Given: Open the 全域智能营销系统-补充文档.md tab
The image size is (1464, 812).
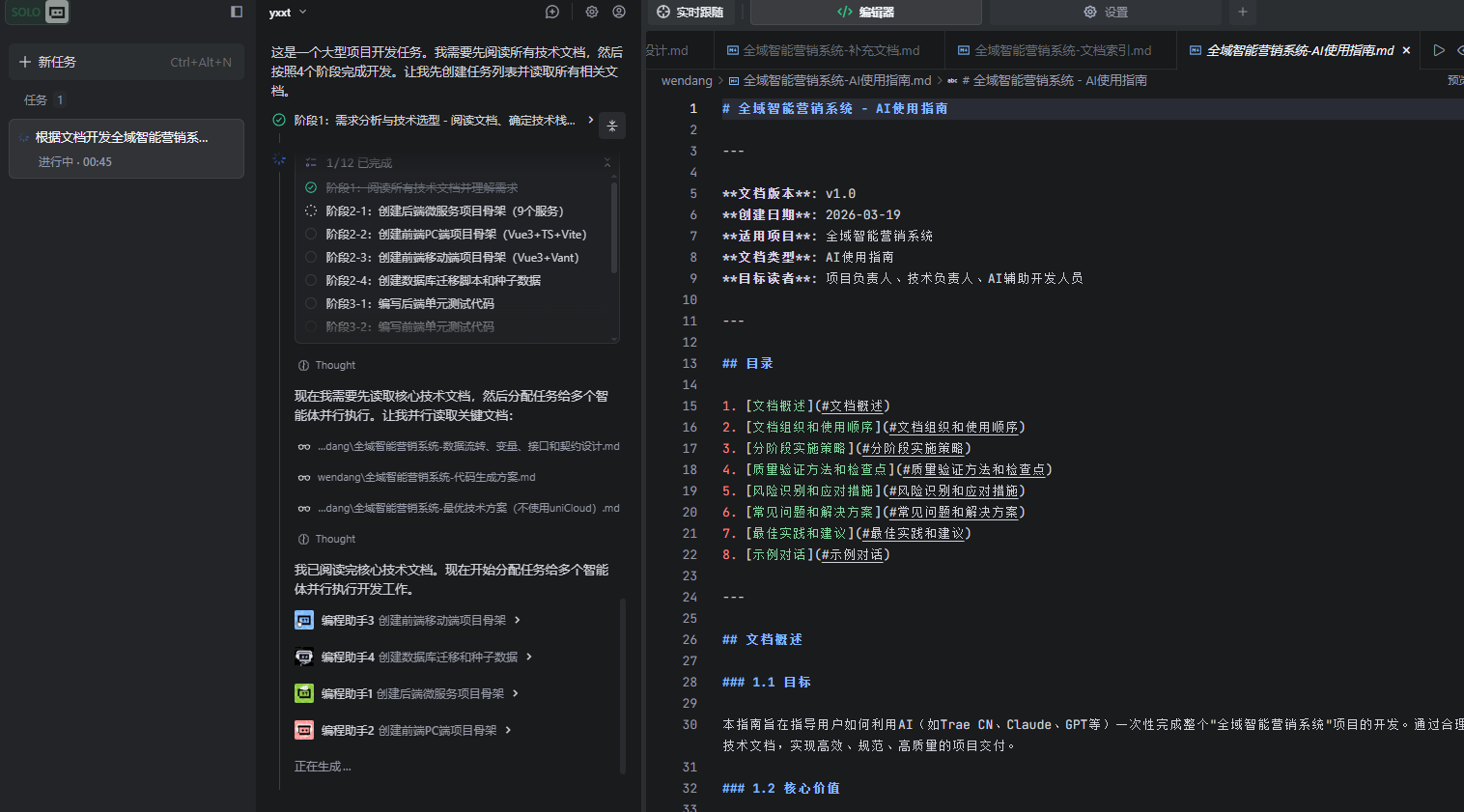Looking at the screenshot, I should point(824,50).
